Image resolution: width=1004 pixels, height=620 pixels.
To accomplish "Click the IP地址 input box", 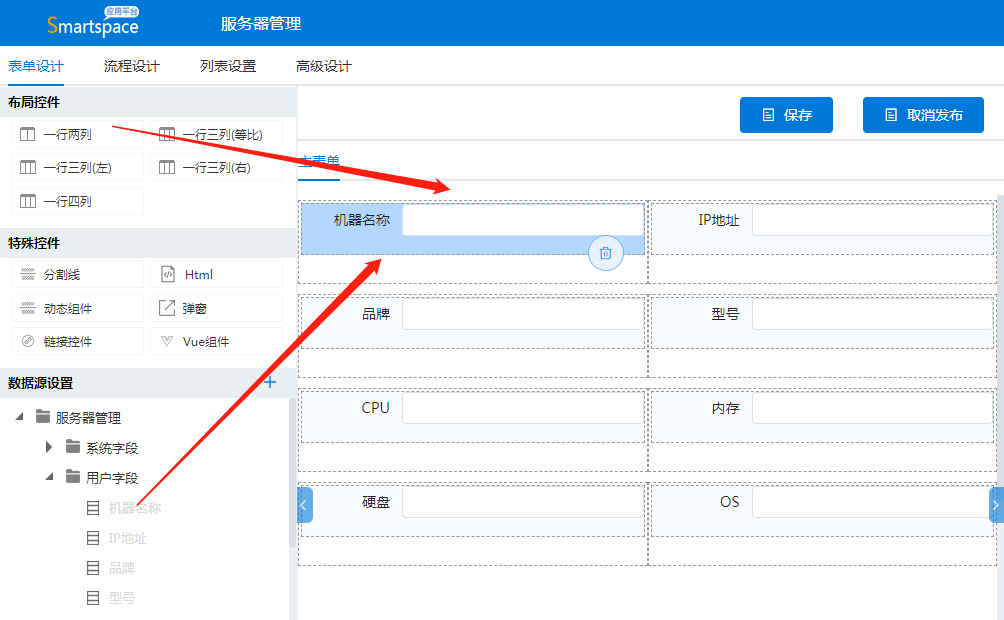I will pos(873,220).
